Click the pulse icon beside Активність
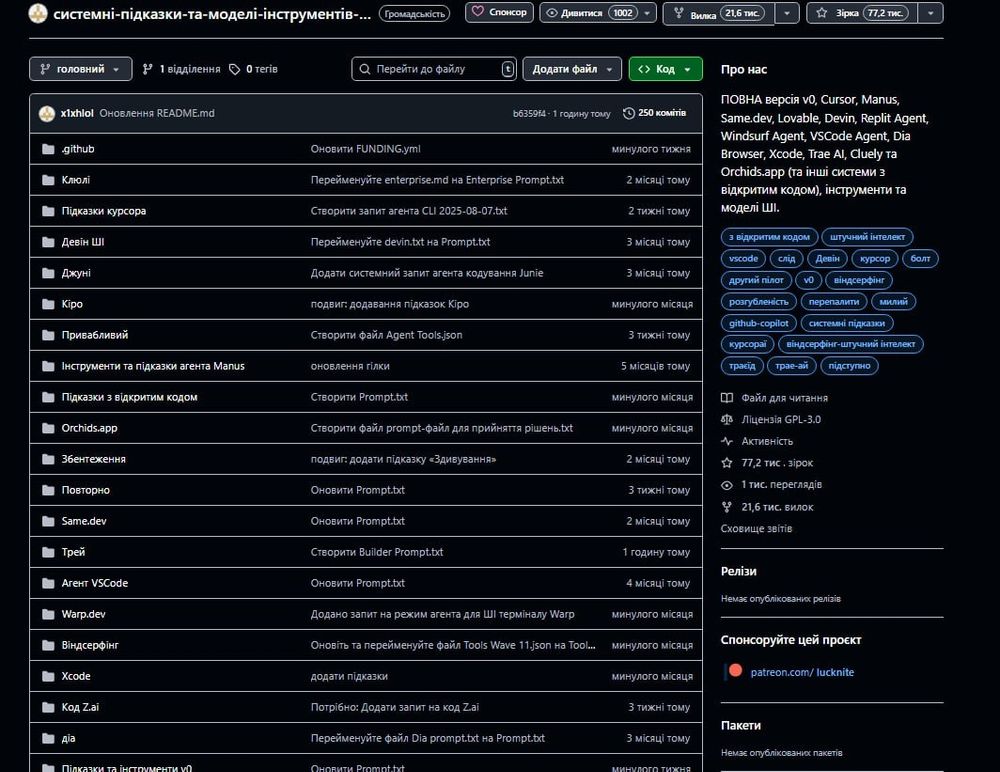The image size is (1000, 772). point(726,441)
